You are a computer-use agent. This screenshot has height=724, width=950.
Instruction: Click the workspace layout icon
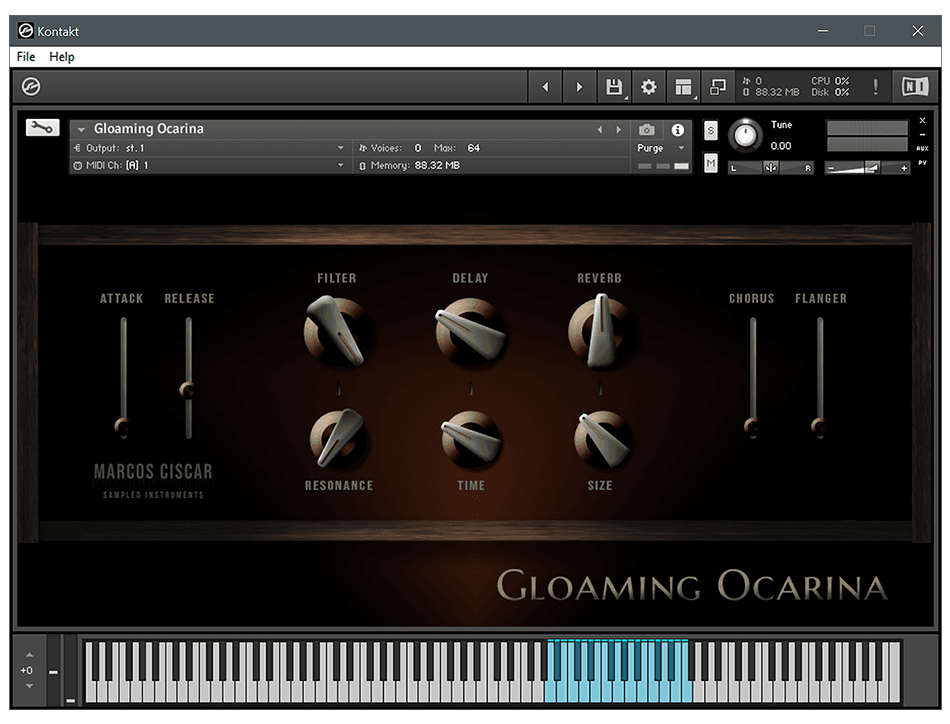[x=684, y=87]
